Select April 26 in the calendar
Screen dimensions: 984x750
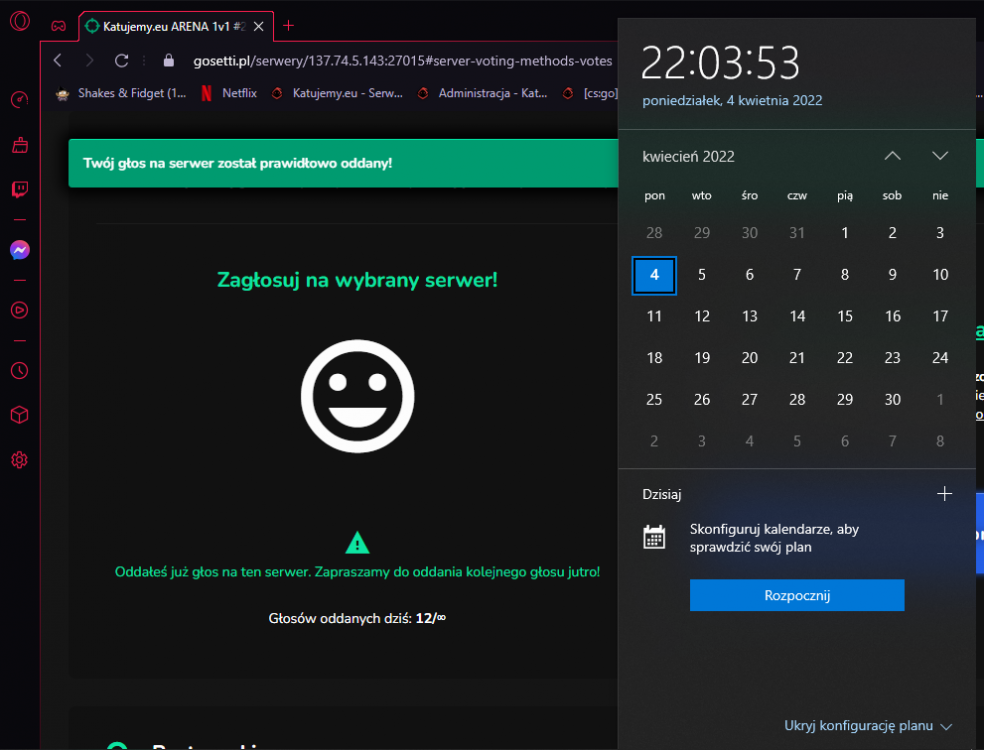pyautogui.click(x=702, y=400)
